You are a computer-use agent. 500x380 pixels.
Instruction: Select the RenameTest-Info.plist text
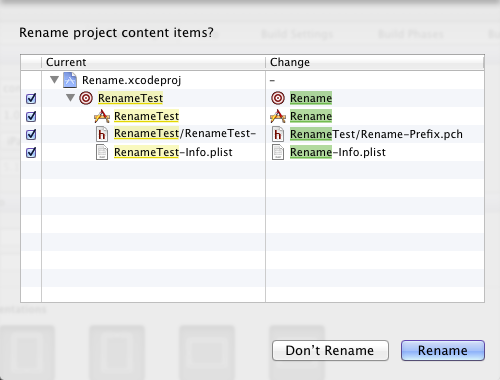tap(173, 152)
